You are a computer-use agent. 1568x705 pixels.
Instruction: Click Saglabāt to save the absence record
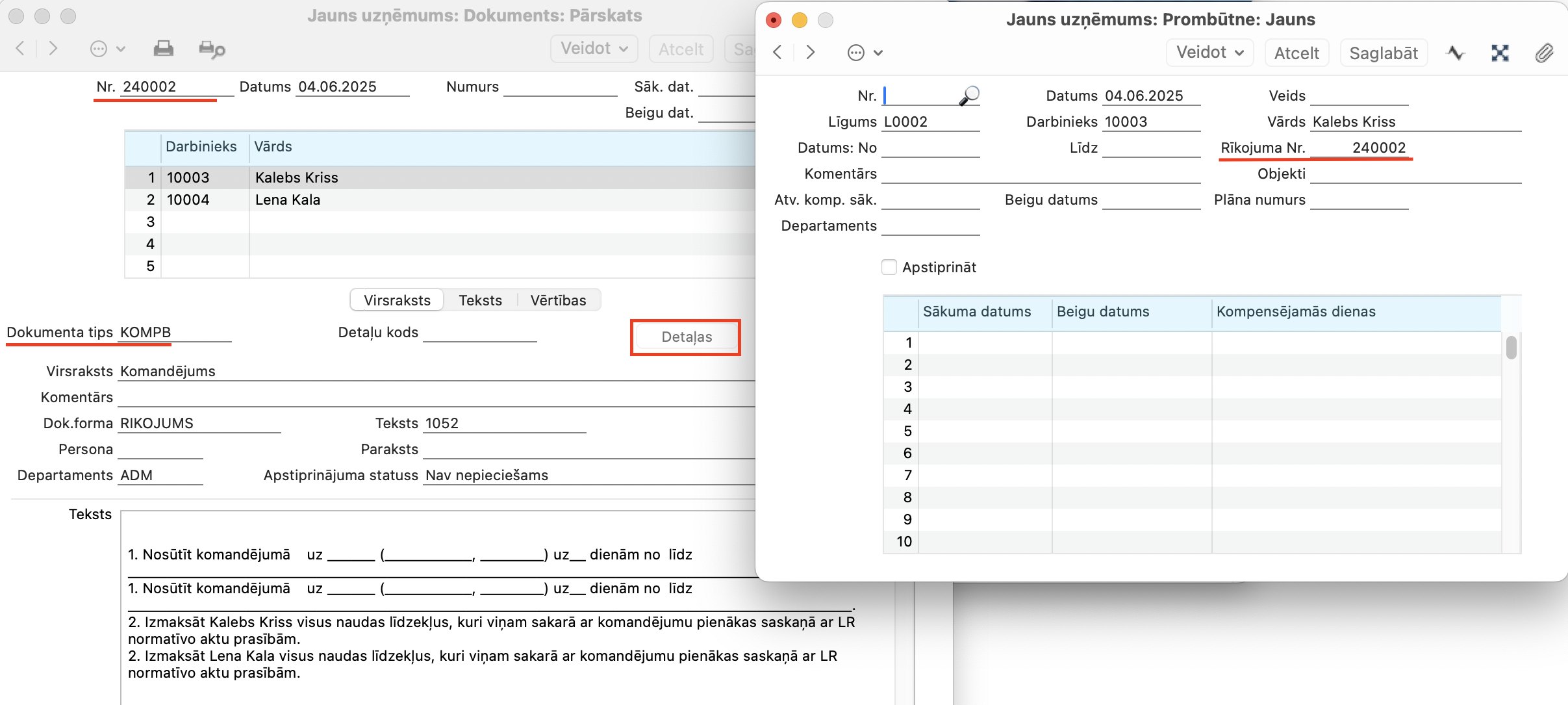pos(1384,53)
